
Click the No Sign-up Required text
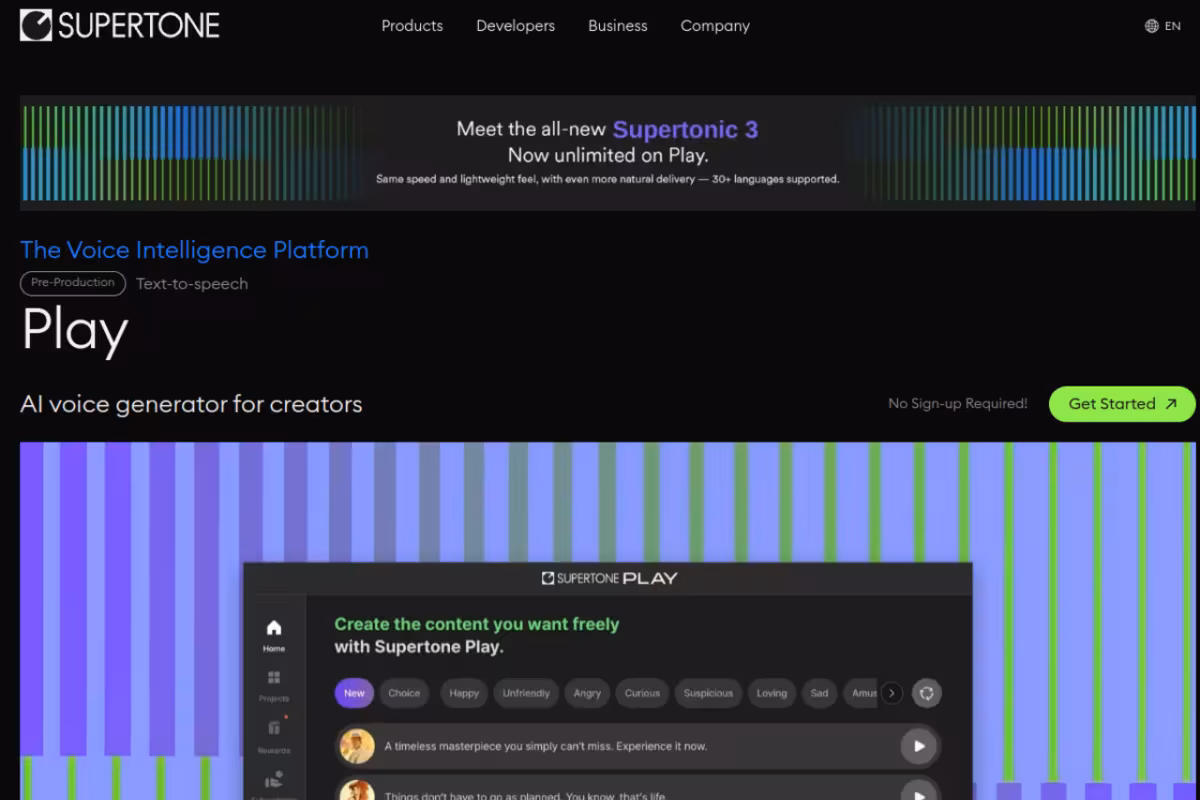pyautogui.click(x=958, y=404)
